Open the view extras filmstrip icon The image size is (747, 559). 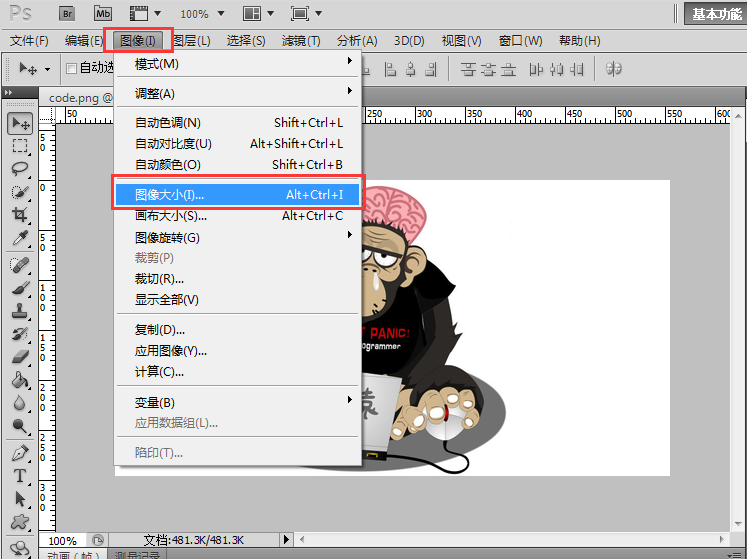point(139,13)
